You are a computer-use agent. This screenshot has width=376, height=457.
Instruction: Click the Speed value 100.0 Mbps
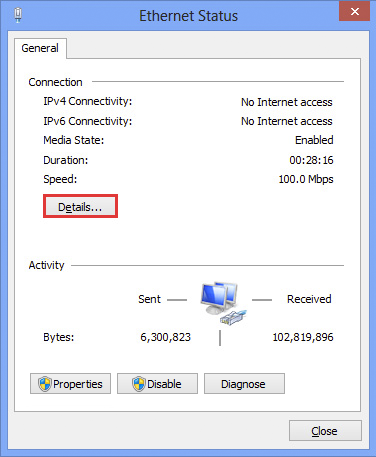coord(306,179)
